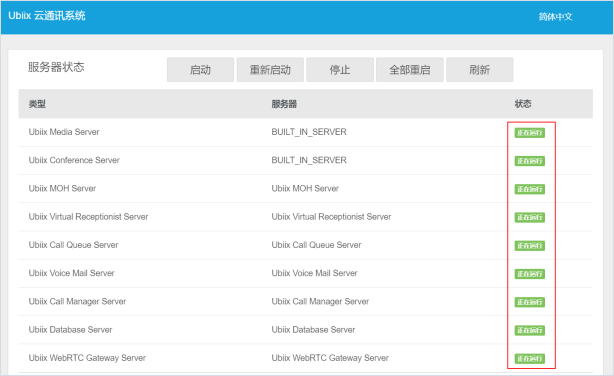
Task: Select Ubiix MOH Server in the 类型 column
Action: 62,188
